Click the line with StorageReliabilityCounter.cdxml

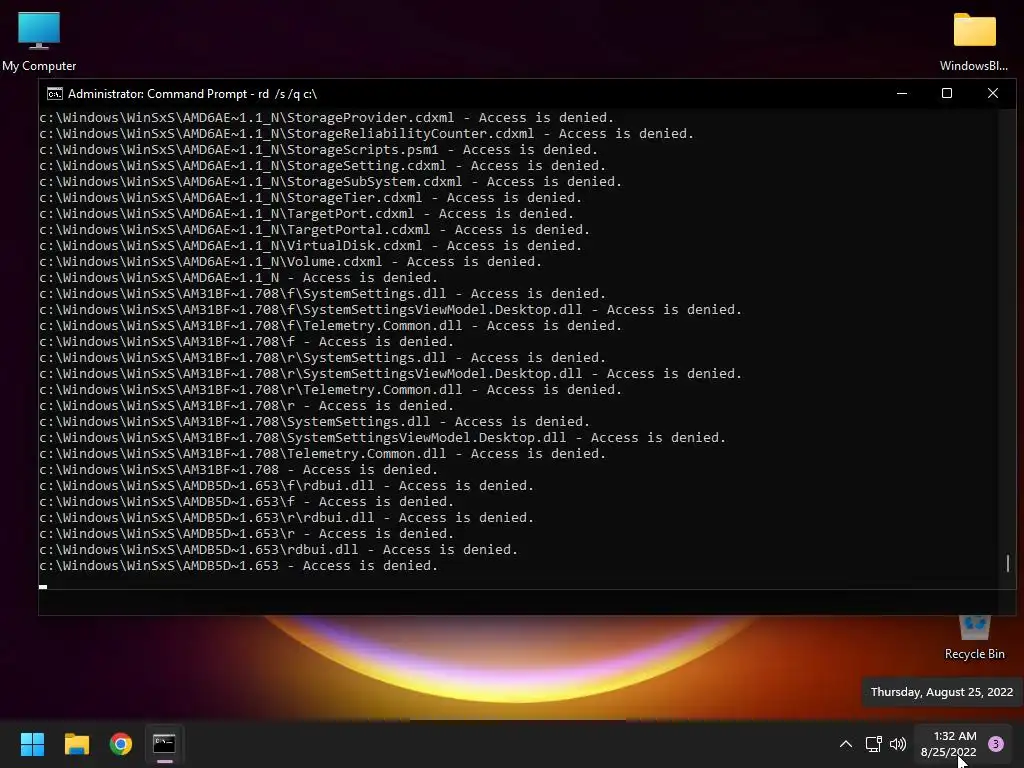click(x=366, y=134)
